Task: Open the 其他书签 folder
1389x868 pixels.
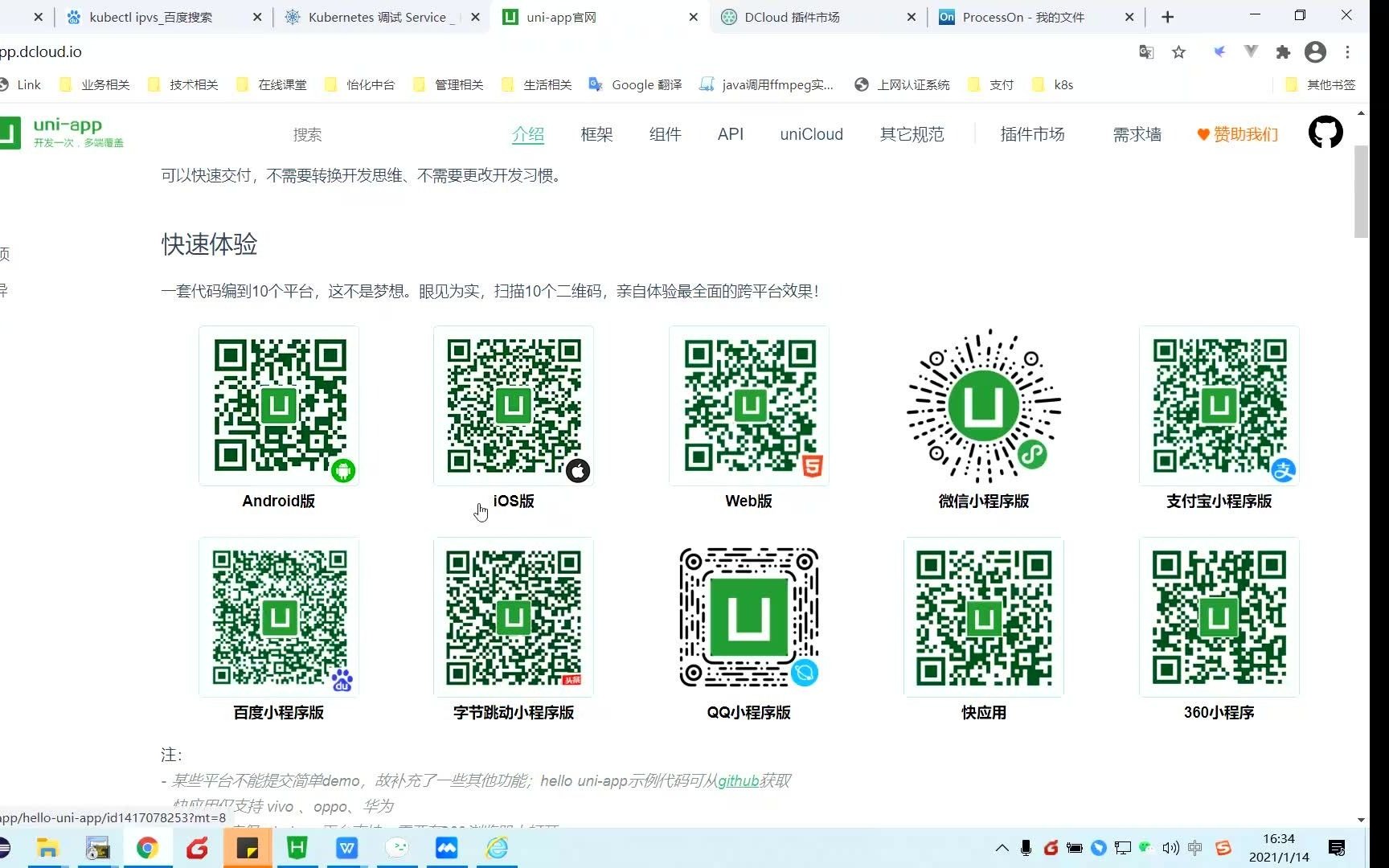Action: [1321, 84]
